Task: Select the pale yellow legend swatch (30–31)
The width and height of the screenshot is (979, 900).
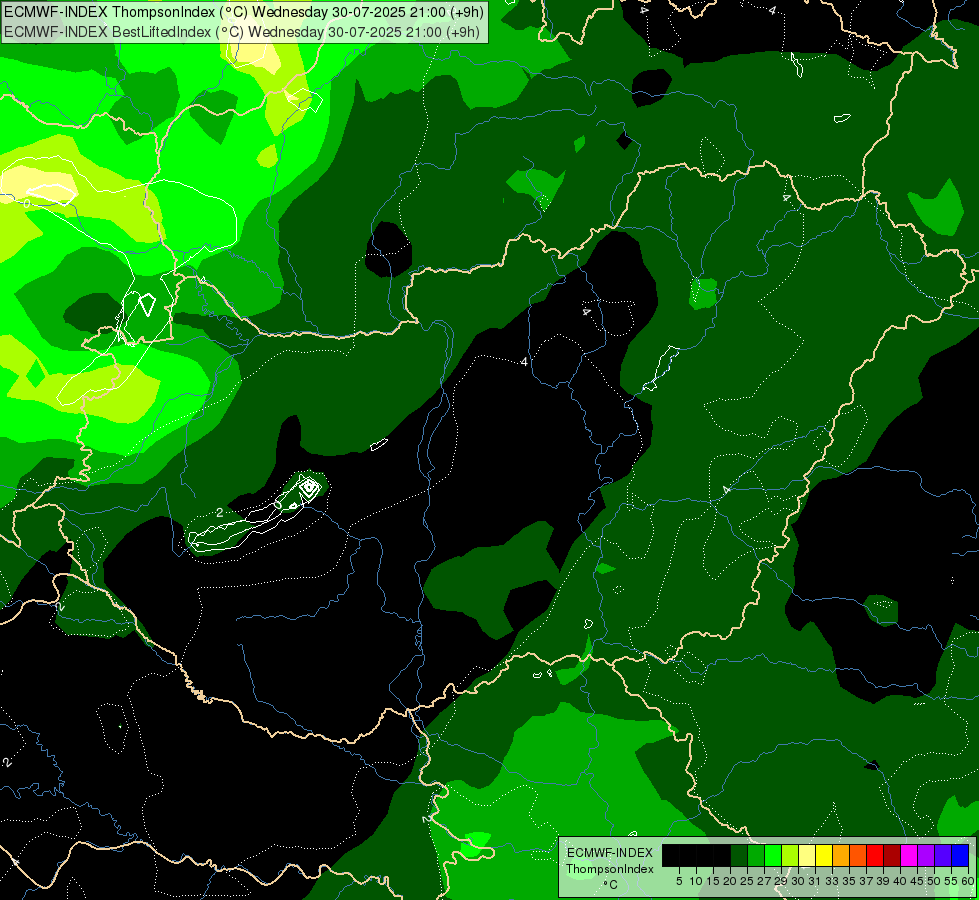Action: coord(807,855)
